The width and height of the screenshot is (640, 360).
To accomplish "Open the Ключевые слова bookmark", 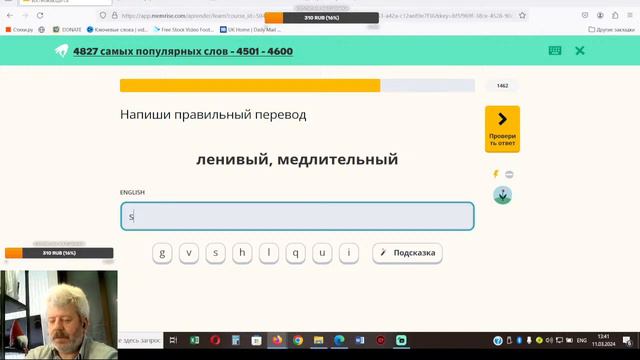I will click(117, 29).
